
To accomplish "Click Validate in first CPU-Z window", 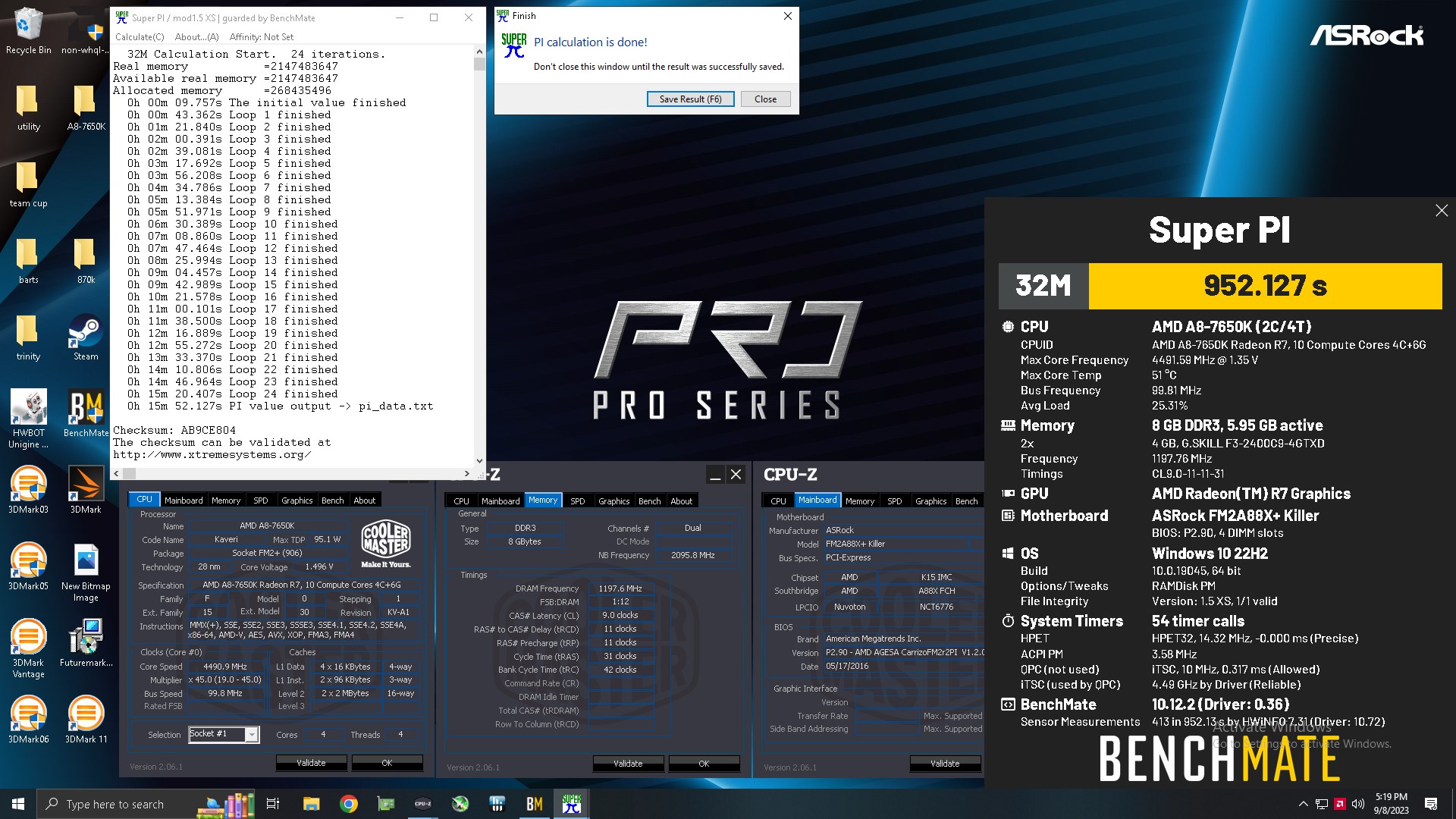I will coord(311,763).
